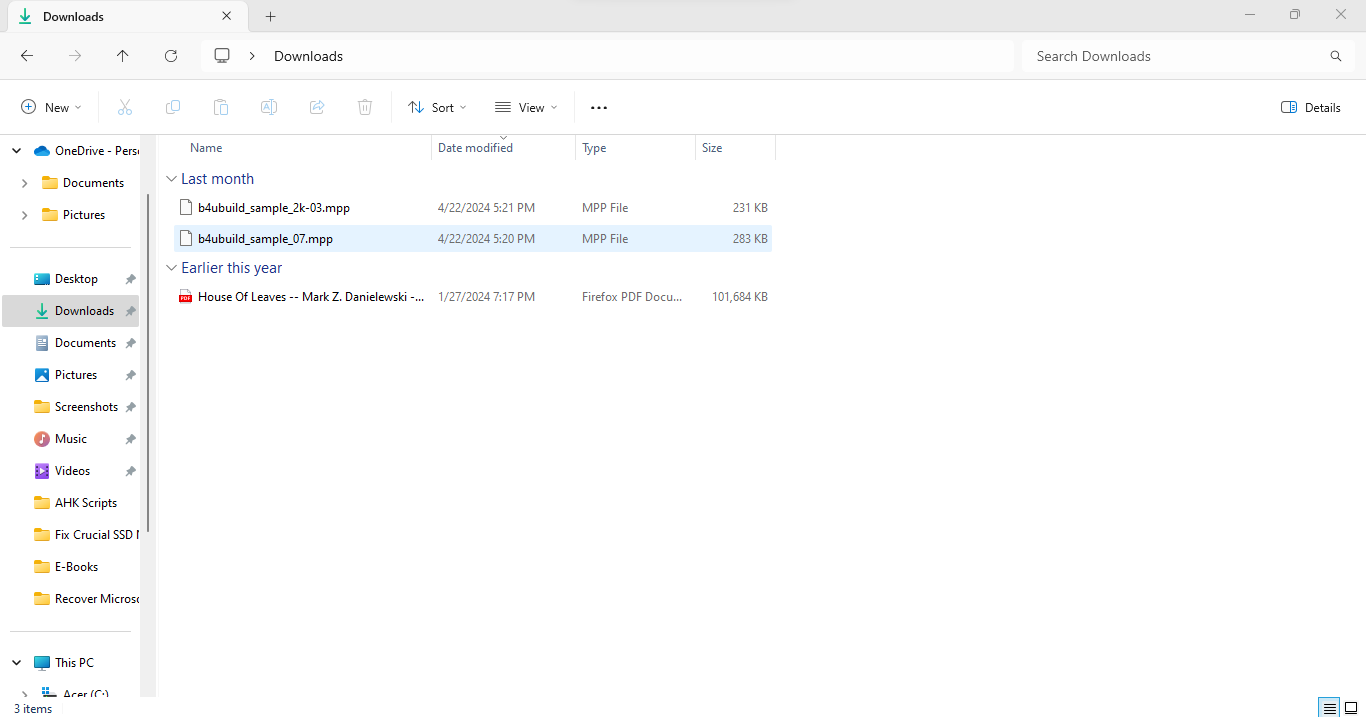Image resolution: width=1366 pixels, height=717 pixels.
Task: Open the Videos folder
Action: (x=70, y=471)
